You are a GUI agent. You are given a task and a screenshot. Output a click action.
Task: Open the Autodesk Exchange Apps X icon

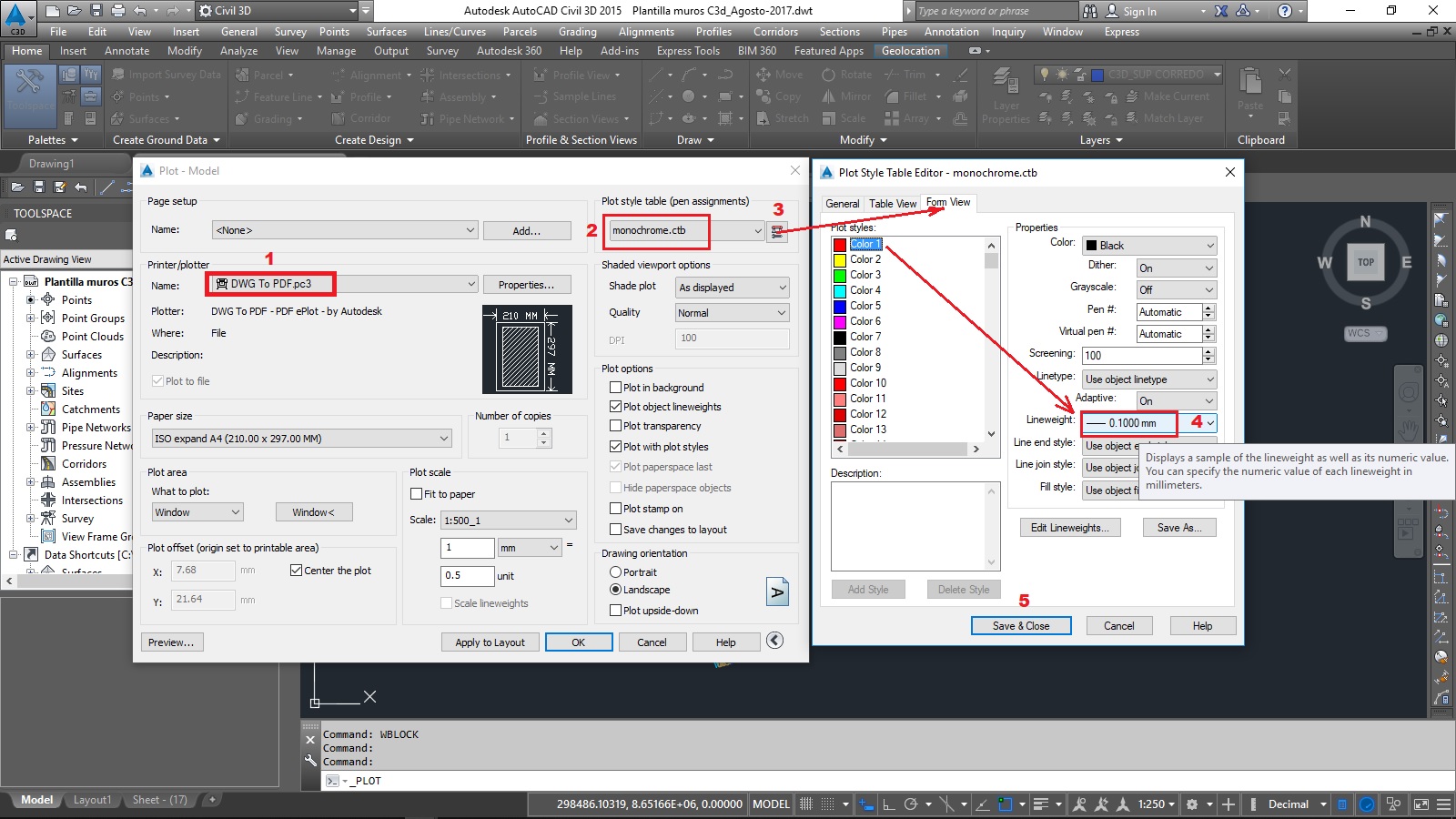[1221, 11]
